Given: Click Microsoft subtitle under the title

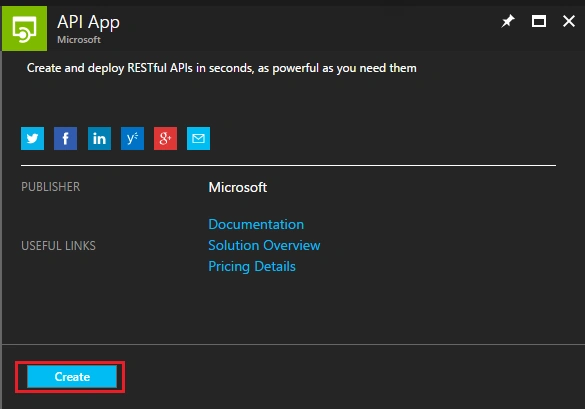Looking at the screenshot, I should (79, 40).
